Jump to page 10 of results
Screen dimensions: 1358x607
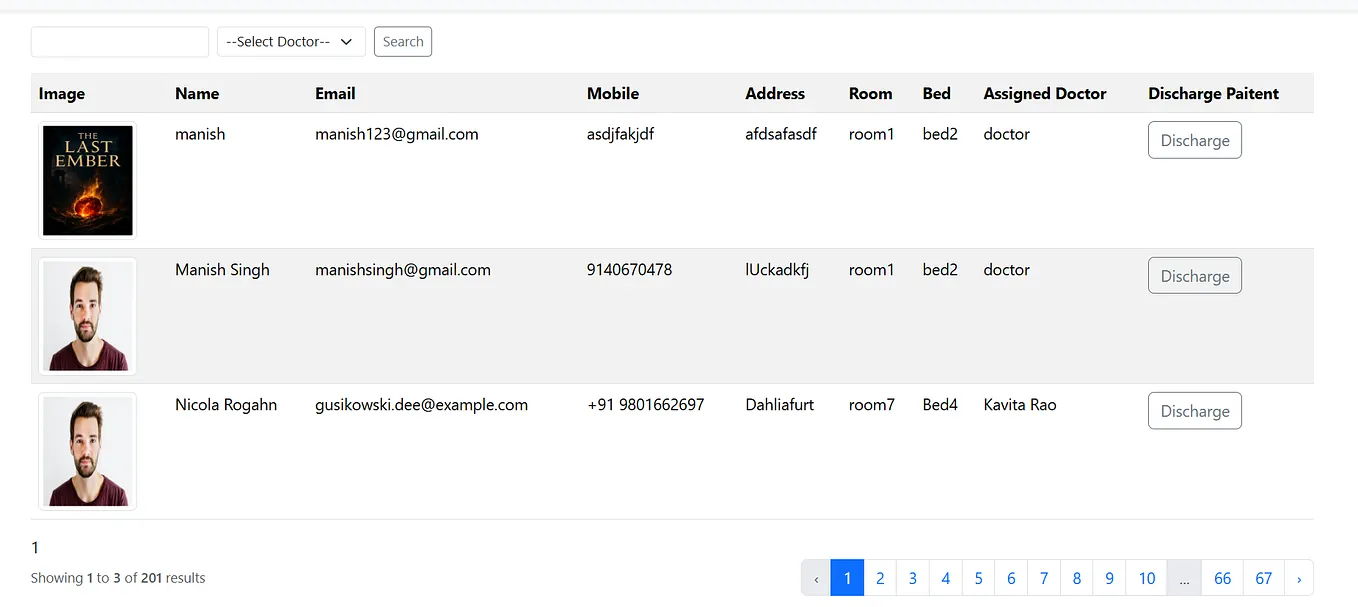point(1146,578)
